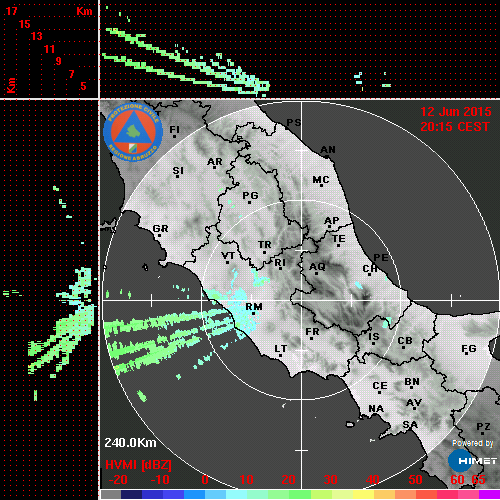500x500 pixels.
Task: Select the RM city label
Action: pyautogui.click(x=254, y=306)
